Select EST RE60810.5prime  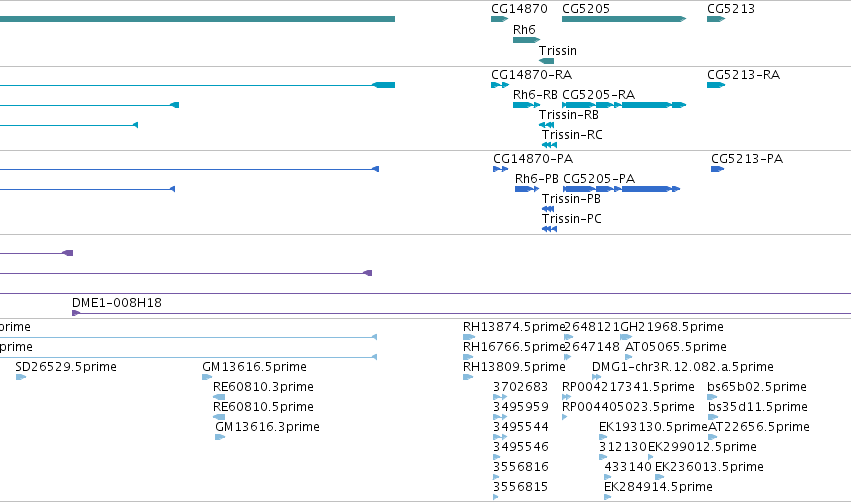click(x=263, y=408)
